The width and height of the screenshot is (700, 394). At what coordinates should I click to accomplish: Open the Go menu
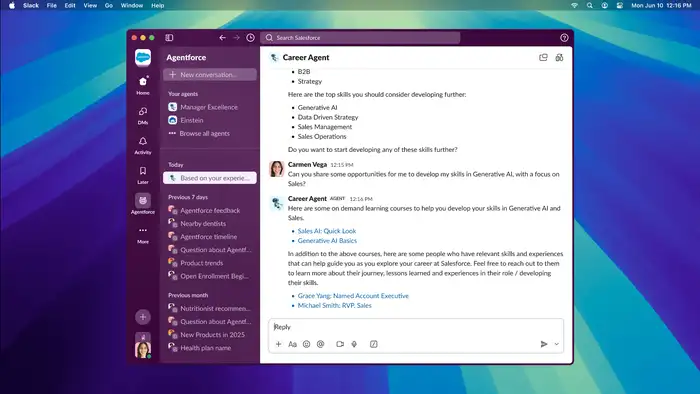pyautogui.click(x=108, y=5)
